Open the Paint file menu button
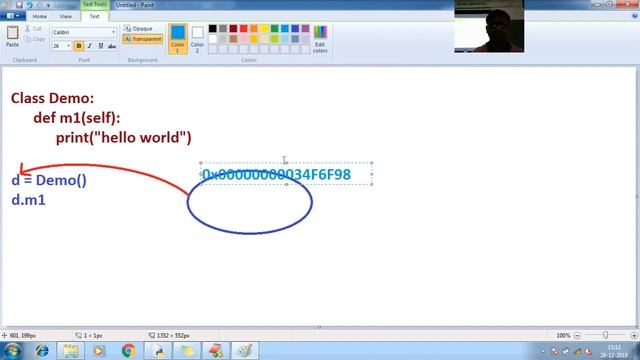Image resolution: width=640 pixels, height=360 pixels. [x=13, y=16]
